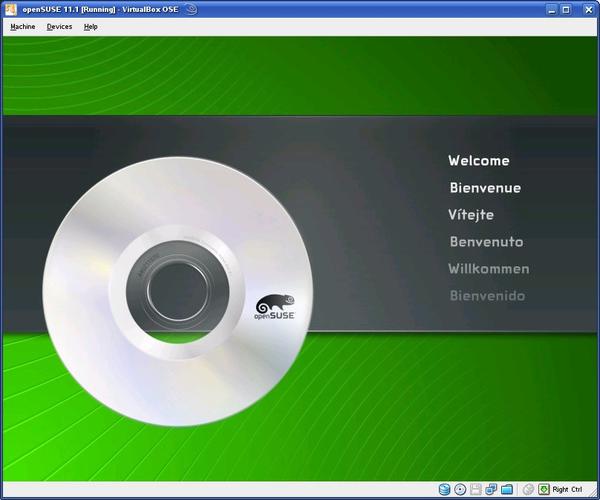Click the green keyboard capture arrow icon
This screenshot has width=600, height=500.
pyautogui.click(x=544, y=489)
